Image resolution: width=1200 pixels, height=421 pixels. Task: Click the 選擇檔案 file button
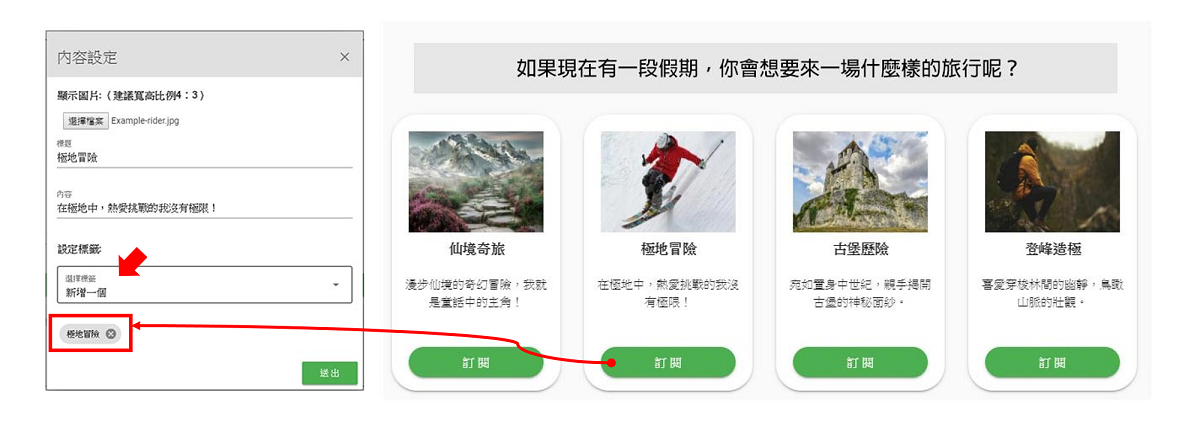pos(86,120)
